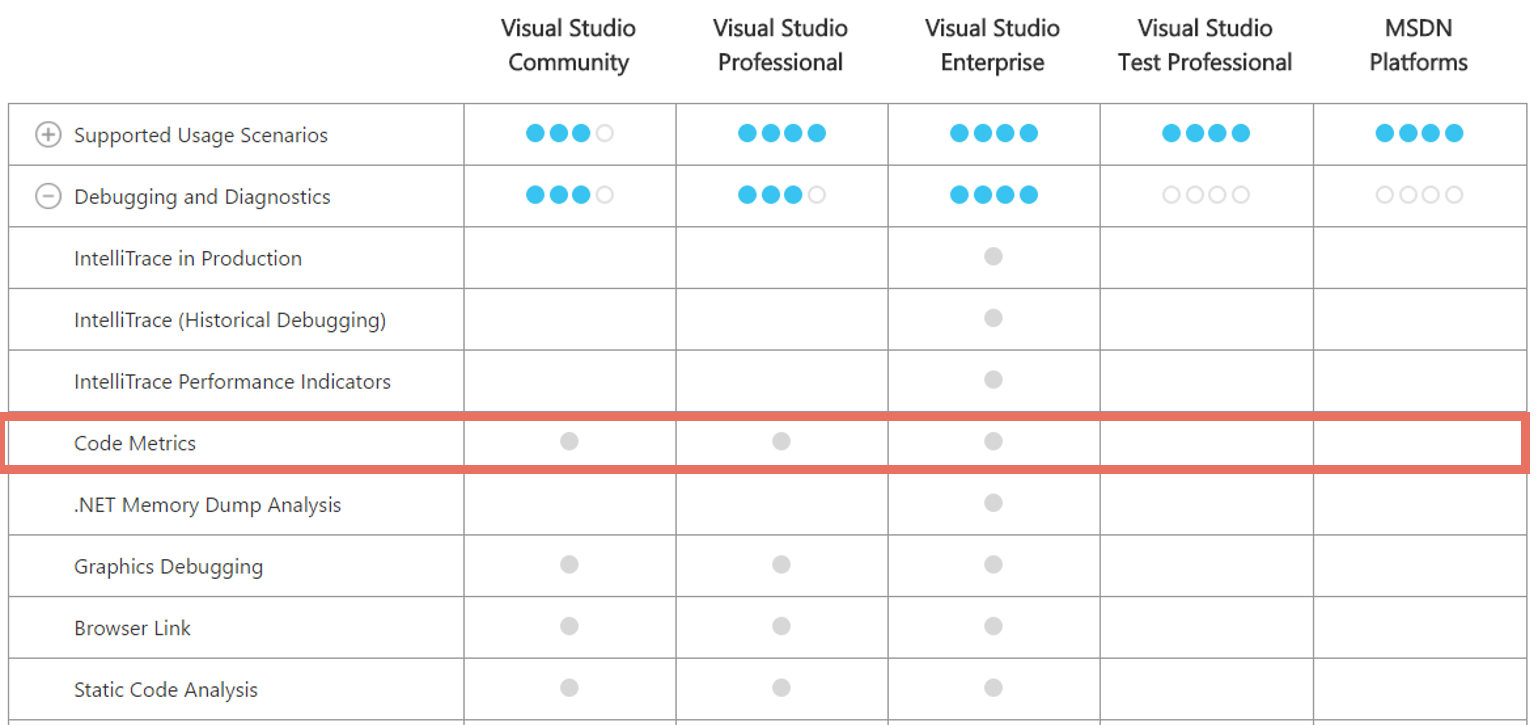The width and height of the screenshot is (1536, 725).
Task: Select the MSDN Platforms column header
Action: point(1418,45)
